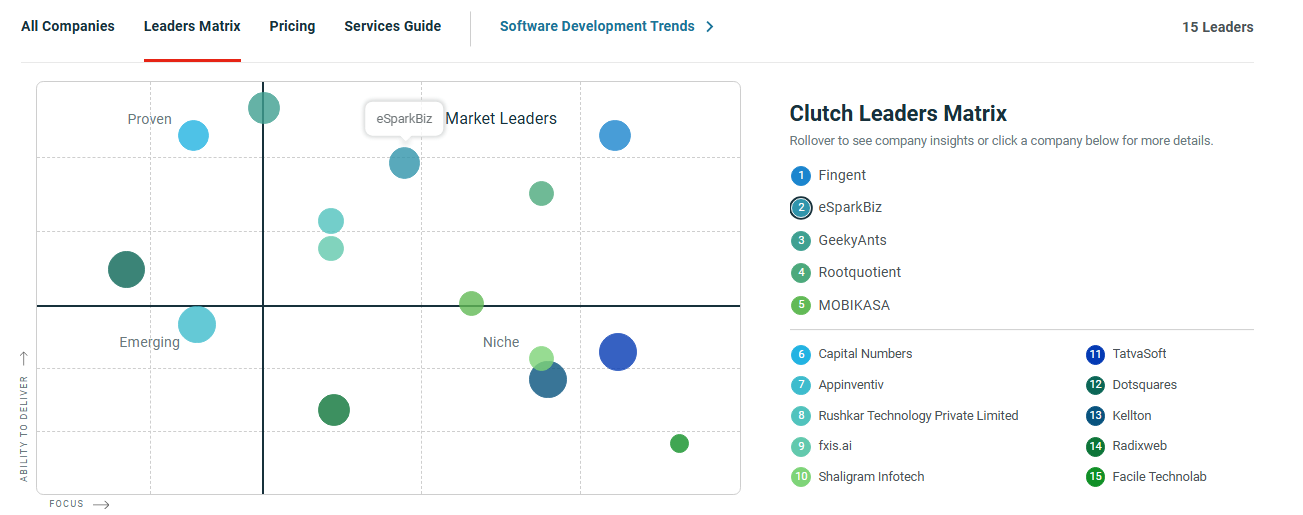Select the Kellton legend name
1303x515 pixels.
click(x=1132, y=416)
